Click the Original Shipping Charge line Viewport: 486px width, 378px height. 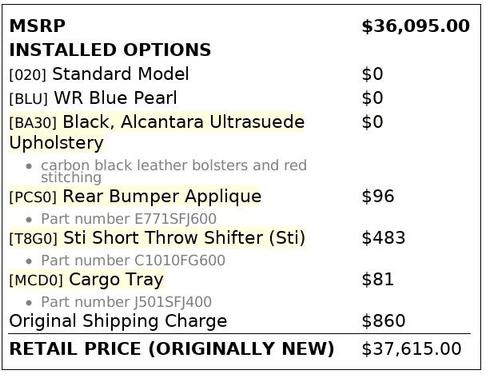pos(118,321)
